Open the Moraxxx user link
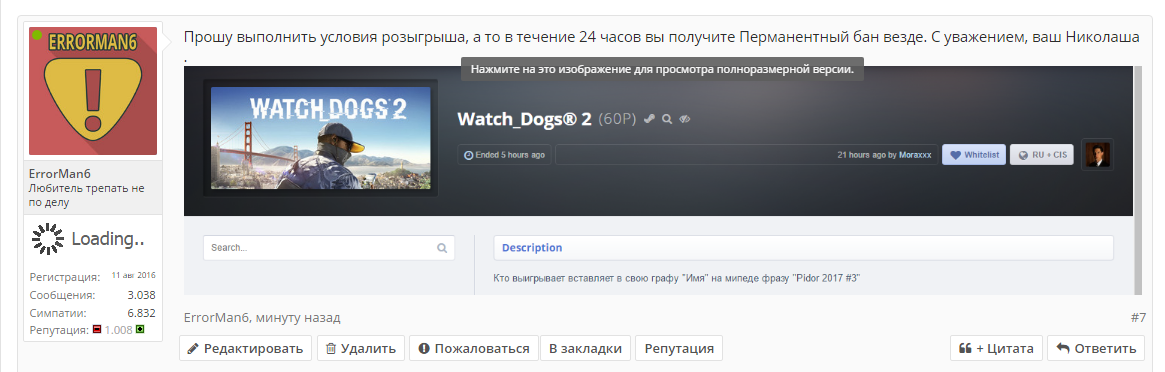This screenshot has height=372, width=1165. (915, 155)
